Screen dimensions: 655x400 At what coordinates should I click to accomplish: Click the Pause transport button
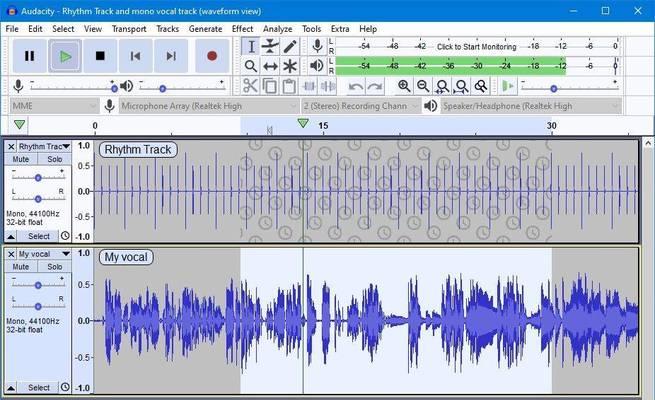point(29,56)
